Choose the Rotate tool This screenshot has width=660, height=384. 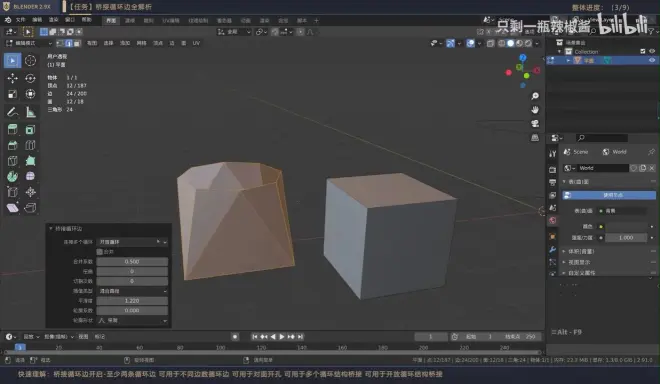[x=30, y=78]
